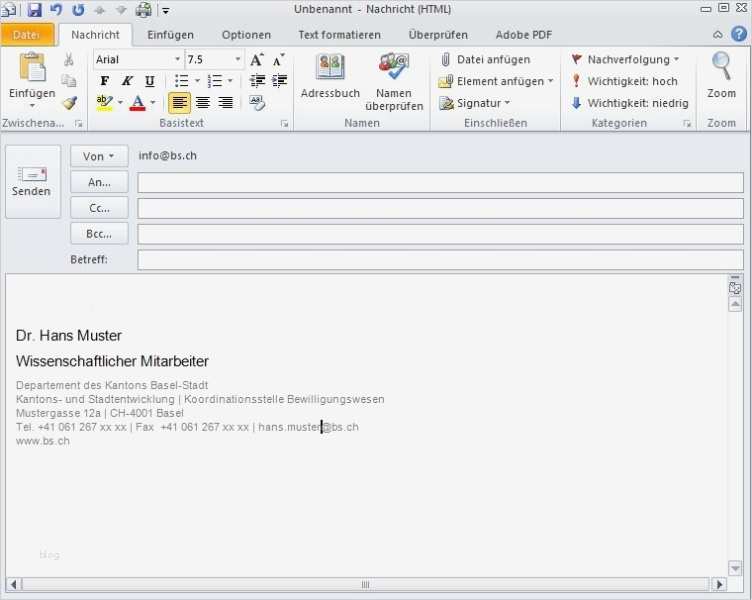Click the large Einfügen paste icon
752x600 pixels.
point(32,67)
